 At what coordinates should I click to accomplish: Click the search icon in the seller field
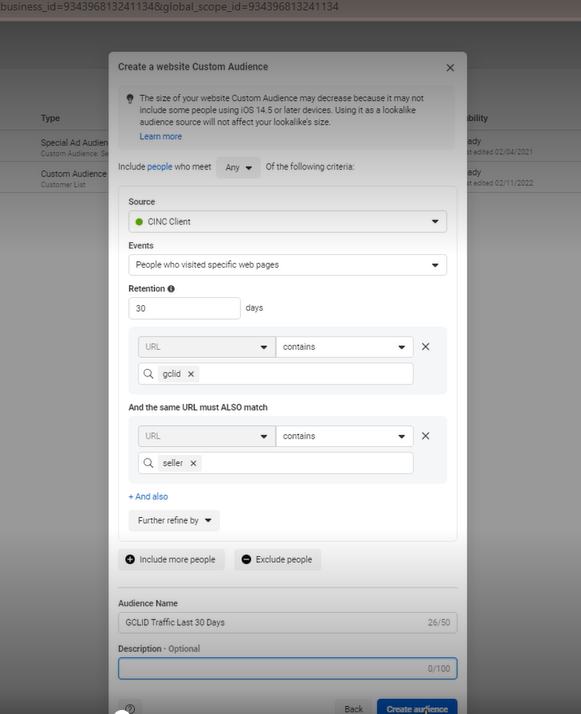click(x=148, y=463)
